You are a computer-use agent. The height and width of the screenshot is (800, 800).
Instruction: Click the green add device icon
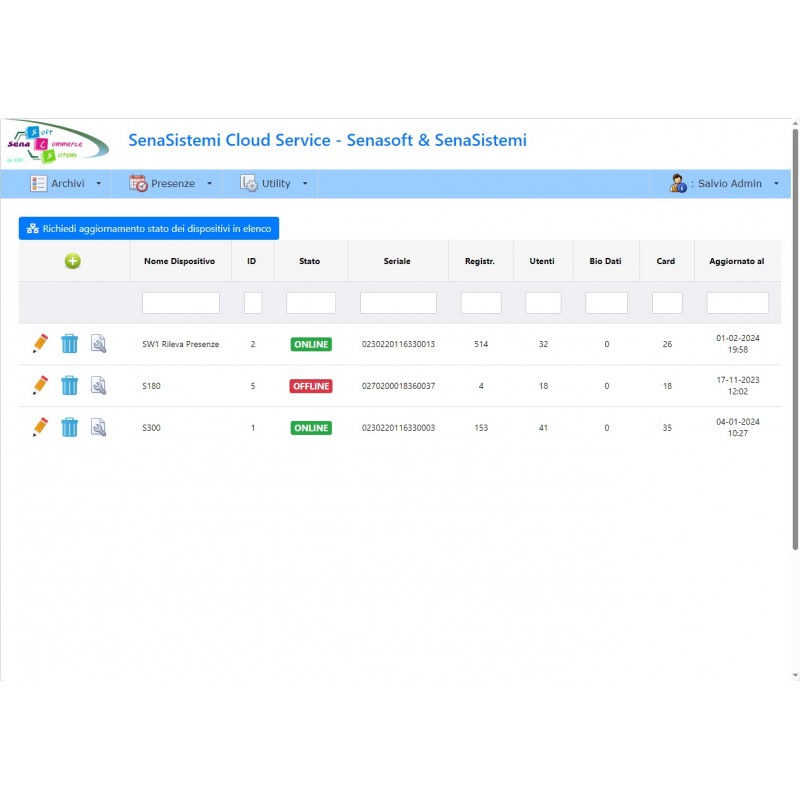(72, 261)
